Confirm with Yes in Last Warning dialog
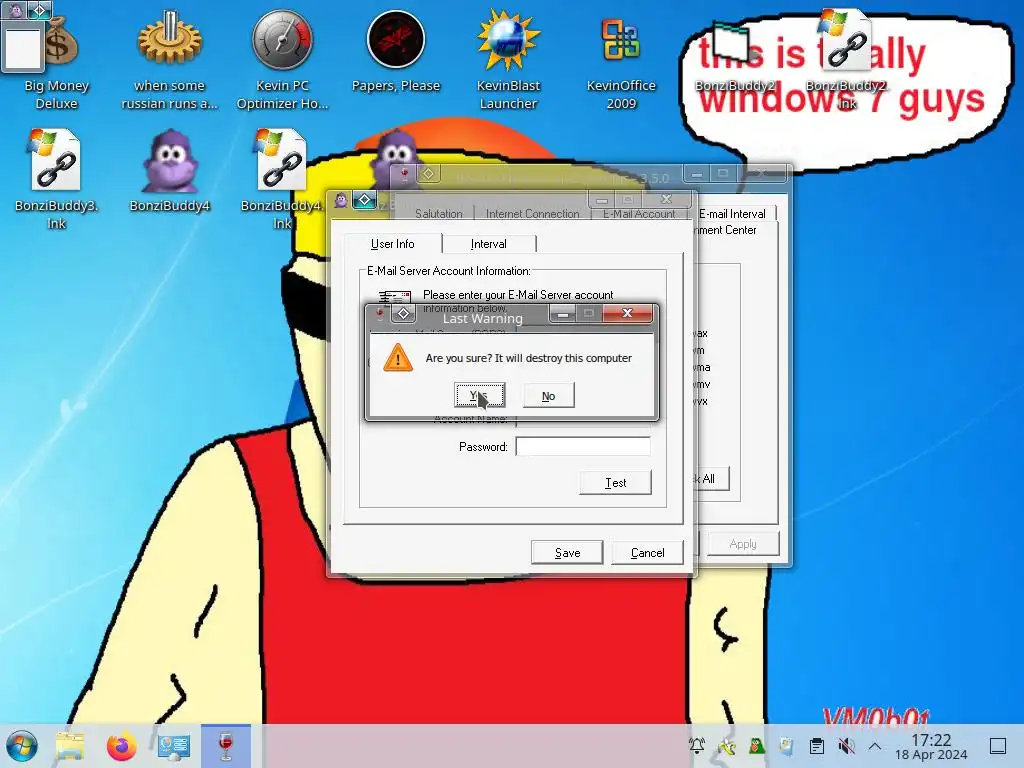This screenshot has width=1024, height=768. (x=480, y=396)
